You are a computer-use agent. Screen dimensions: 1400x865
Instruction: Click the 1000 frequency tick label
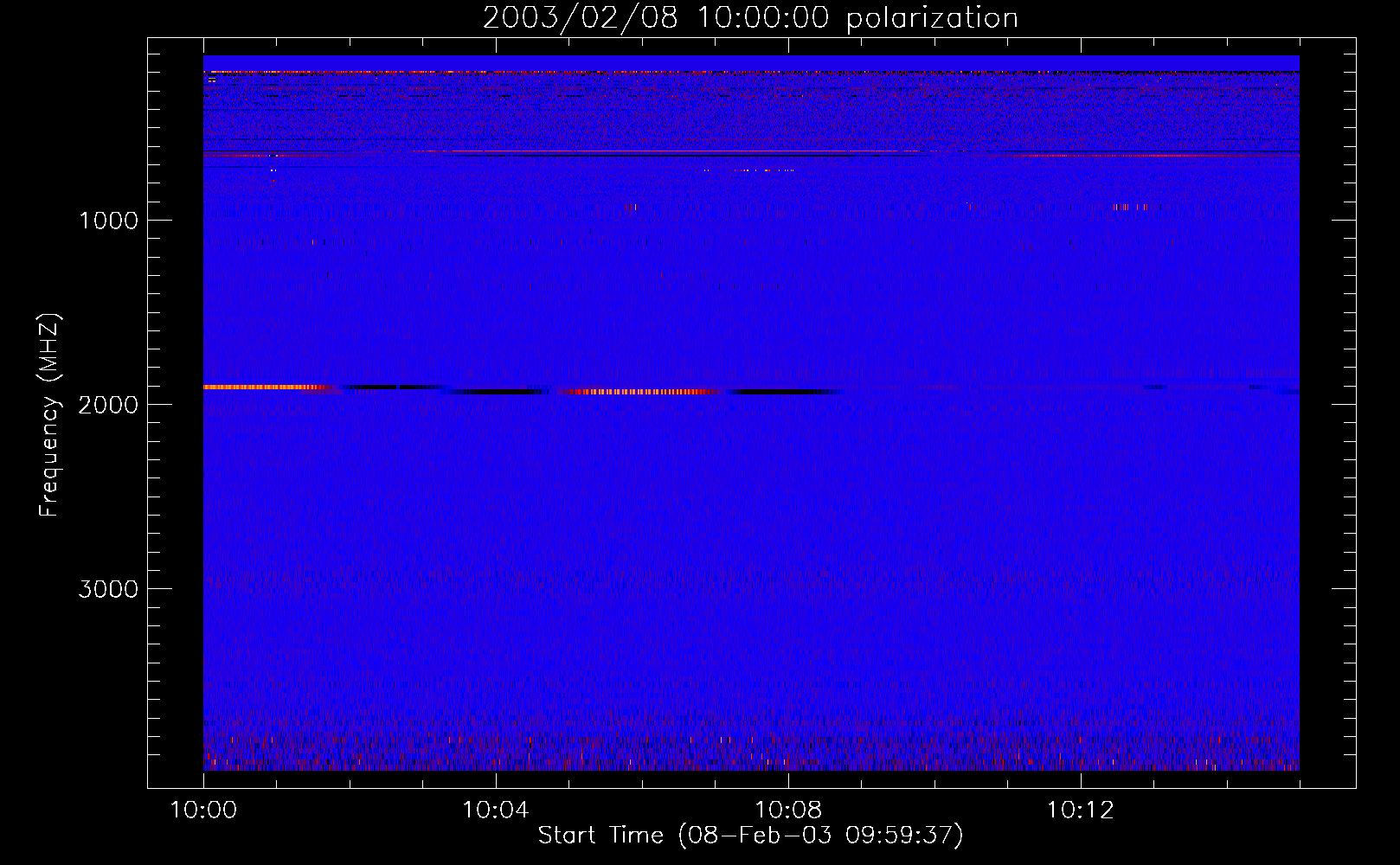108,221
